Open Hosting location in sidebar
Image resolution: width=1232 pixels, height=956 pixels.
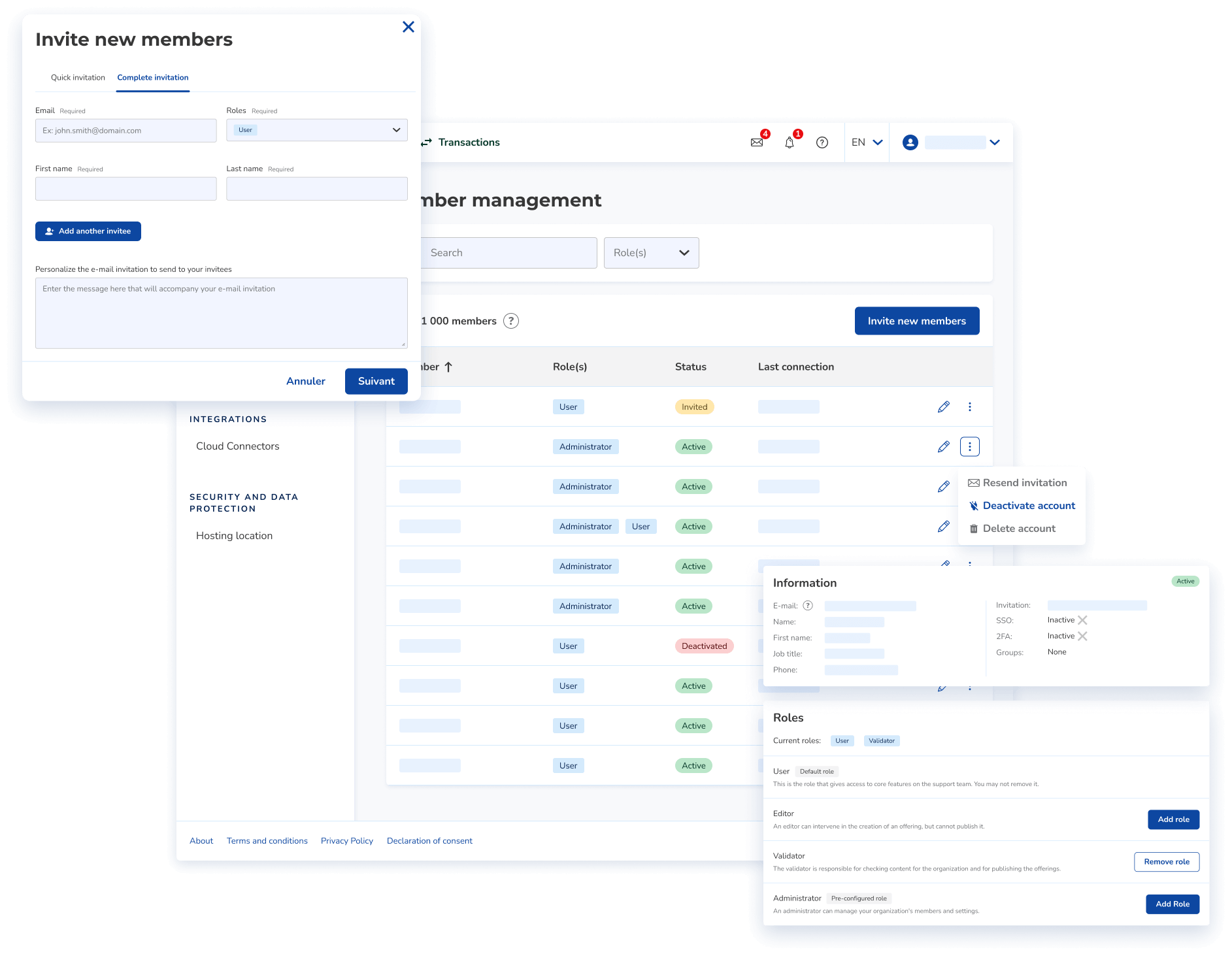(235, 536)
